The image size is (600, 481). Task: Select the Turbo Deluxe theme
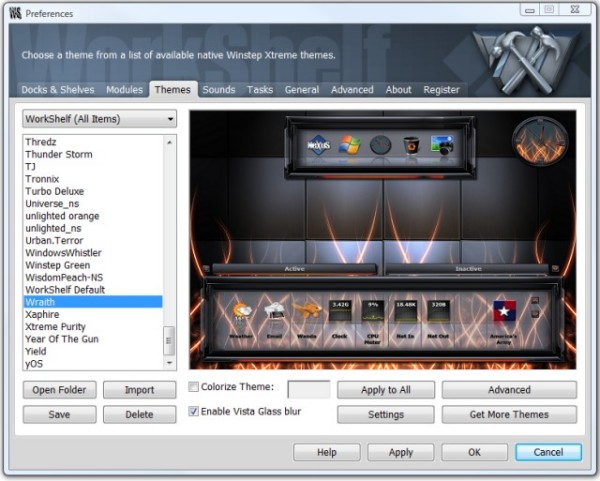tap(93, 191)
